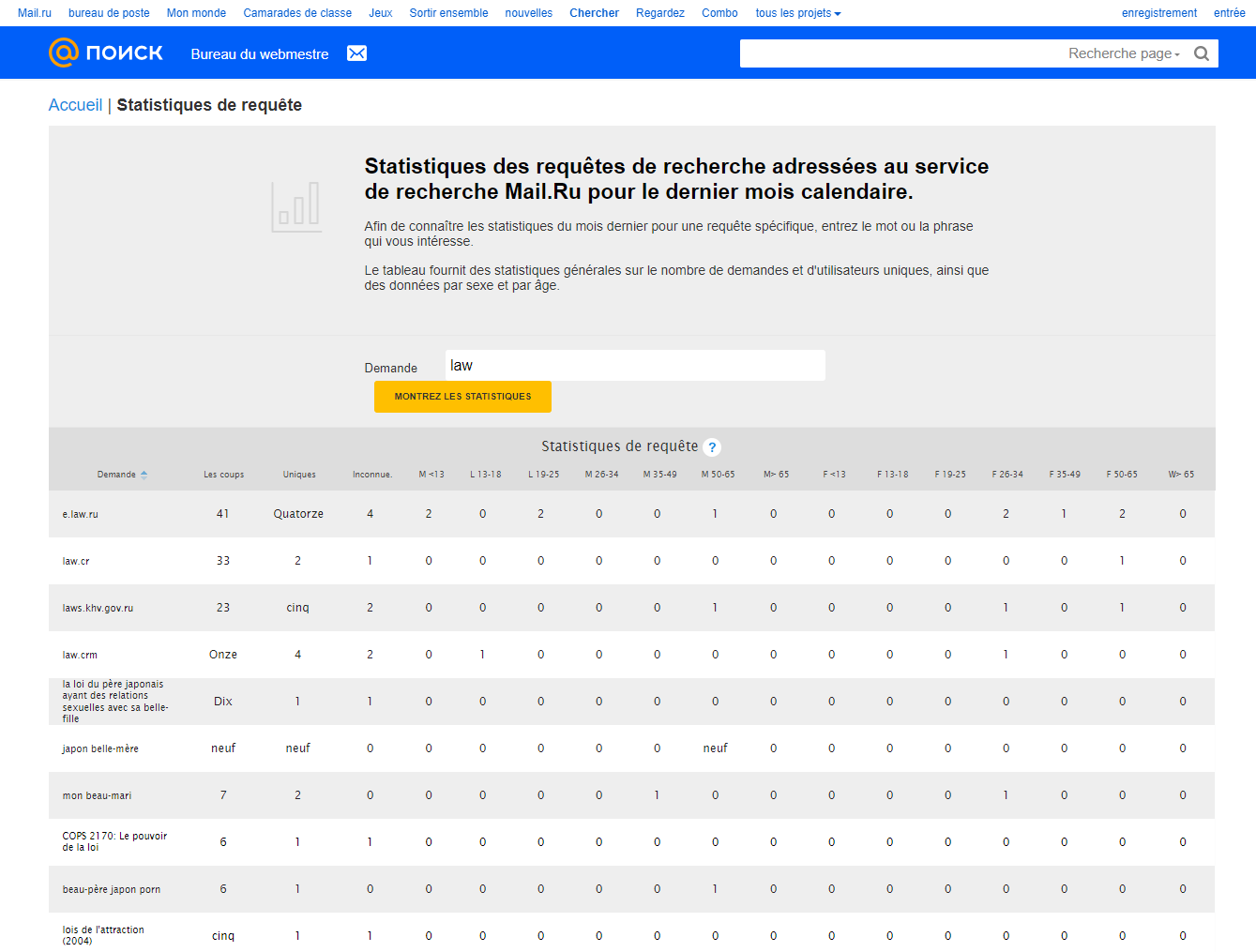Go to Accueil breadcrumb
Screen dimensions: 1256x952
[75, 105]
